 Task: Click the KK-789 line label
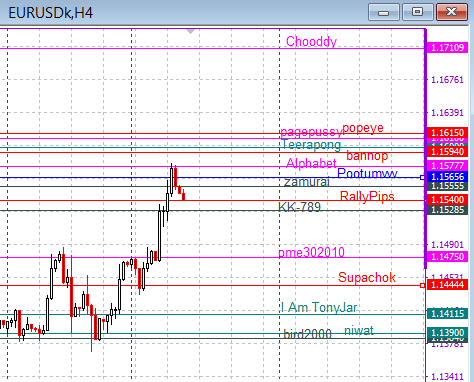click(x=299, y=207)
